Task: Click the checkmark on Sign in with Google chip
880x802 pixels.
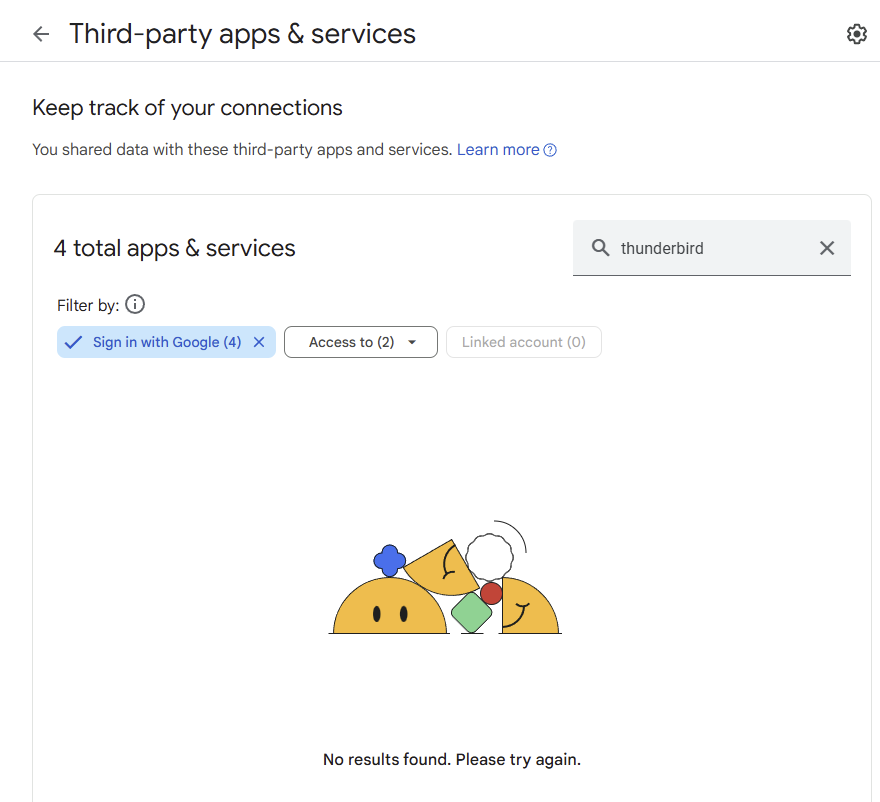Action: click(x=73, y=342)
